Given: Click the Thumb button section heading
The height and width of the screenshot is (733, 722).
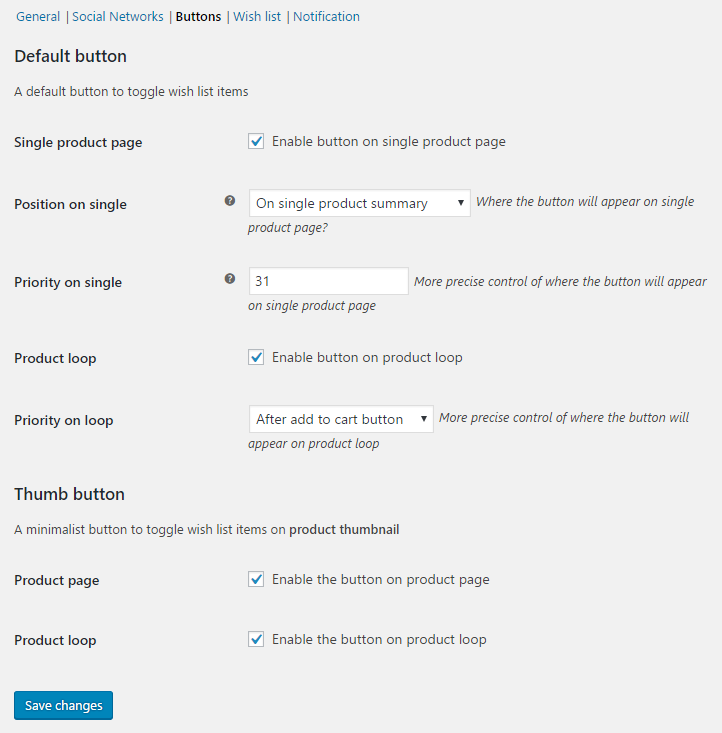Looking at the screenshot, I should point(69,494).
